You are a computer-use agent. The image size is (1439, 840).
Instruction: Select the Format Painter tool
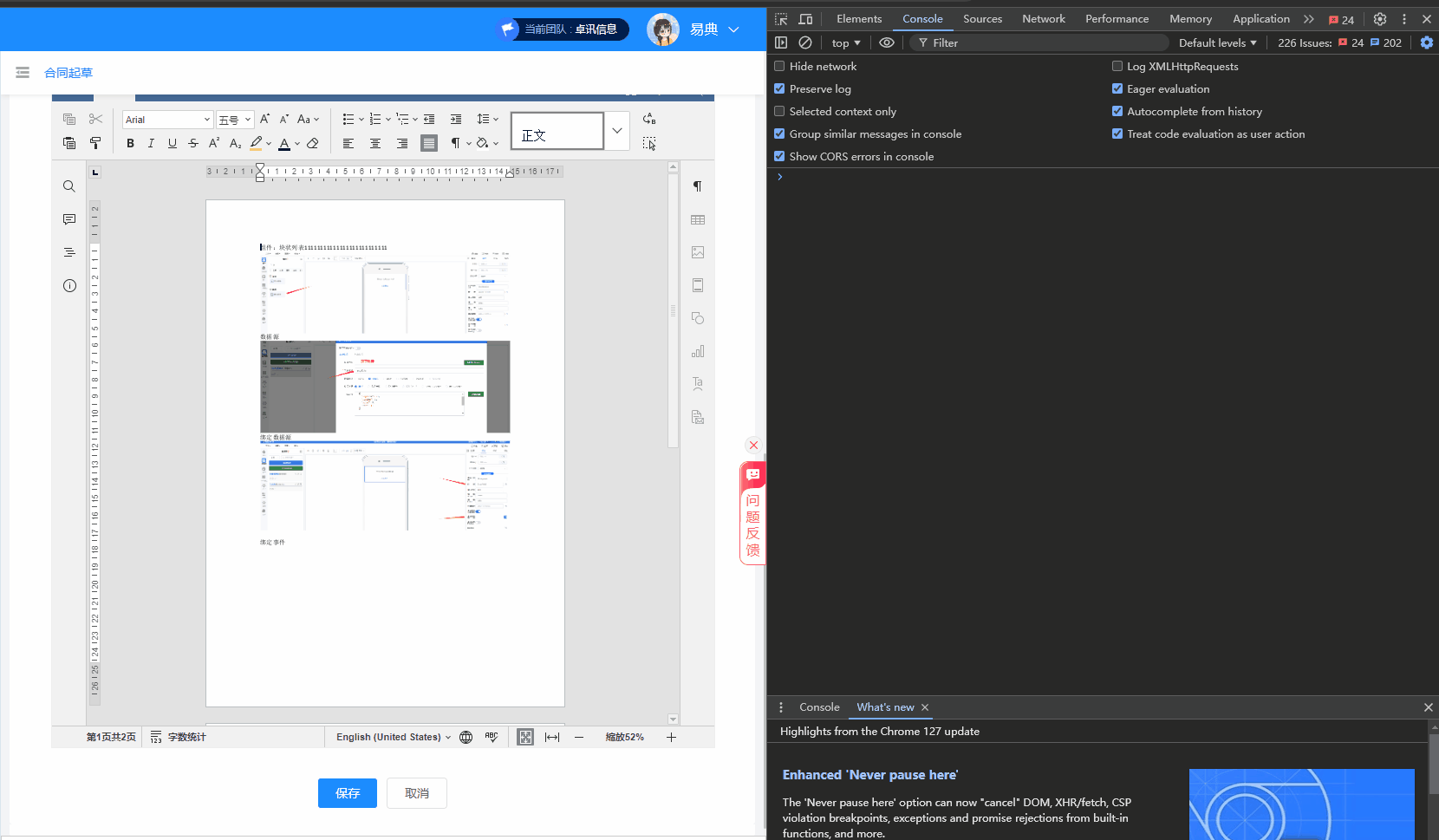point(95,143)
